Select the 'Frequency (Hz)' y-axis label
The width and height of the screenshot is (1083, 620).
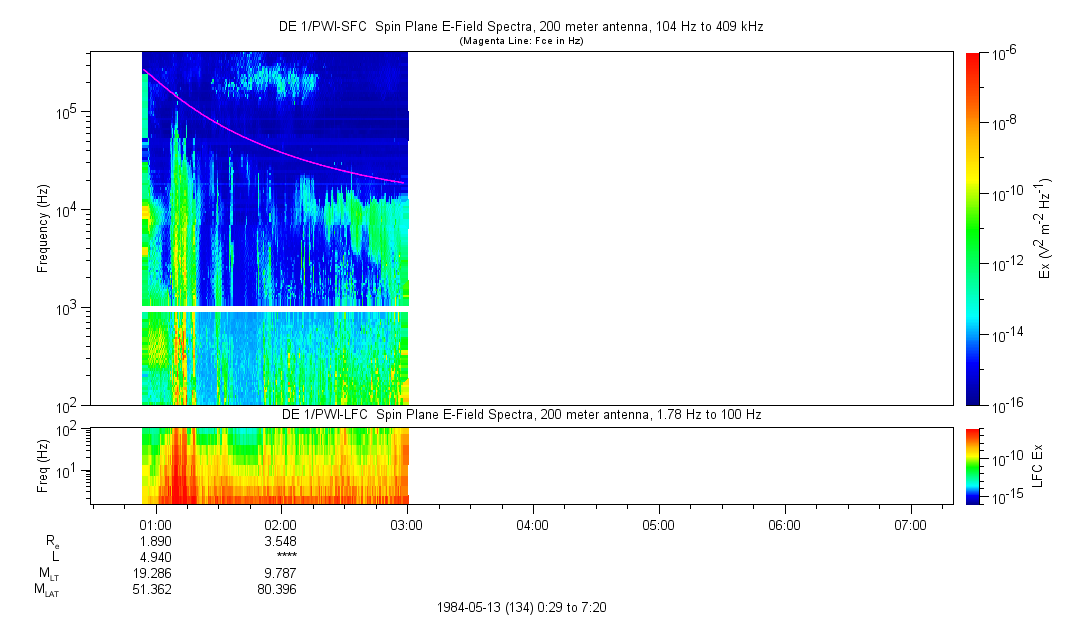click(43, 228)
